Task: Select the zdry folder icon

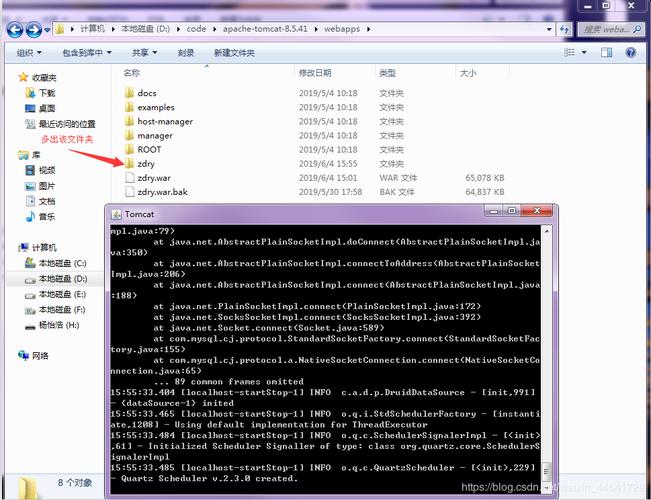Action: click(130, 163)
